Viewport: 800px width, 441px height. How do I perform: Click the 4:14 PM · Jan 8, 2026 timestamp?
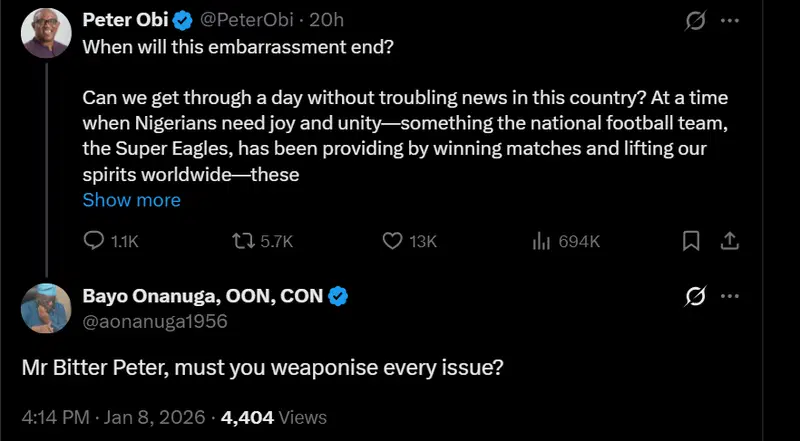(x=113, y=417)
